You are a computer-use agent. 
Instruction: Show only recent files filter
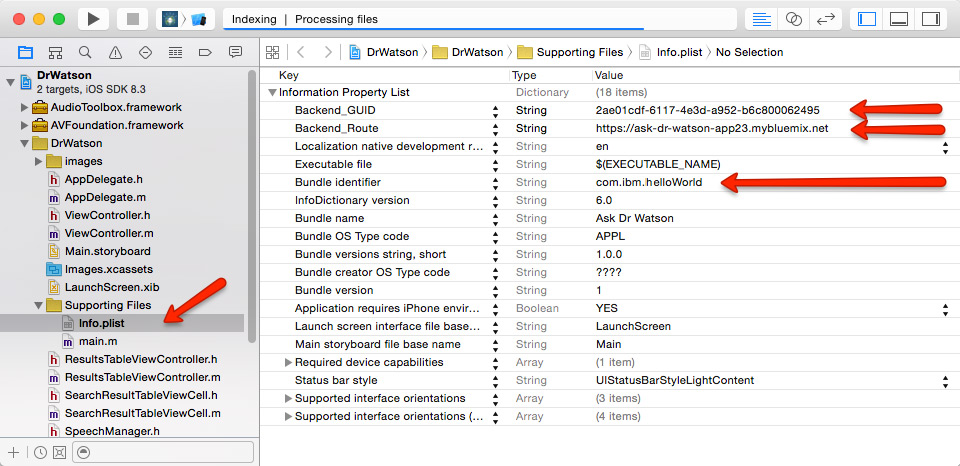[40, 453]
